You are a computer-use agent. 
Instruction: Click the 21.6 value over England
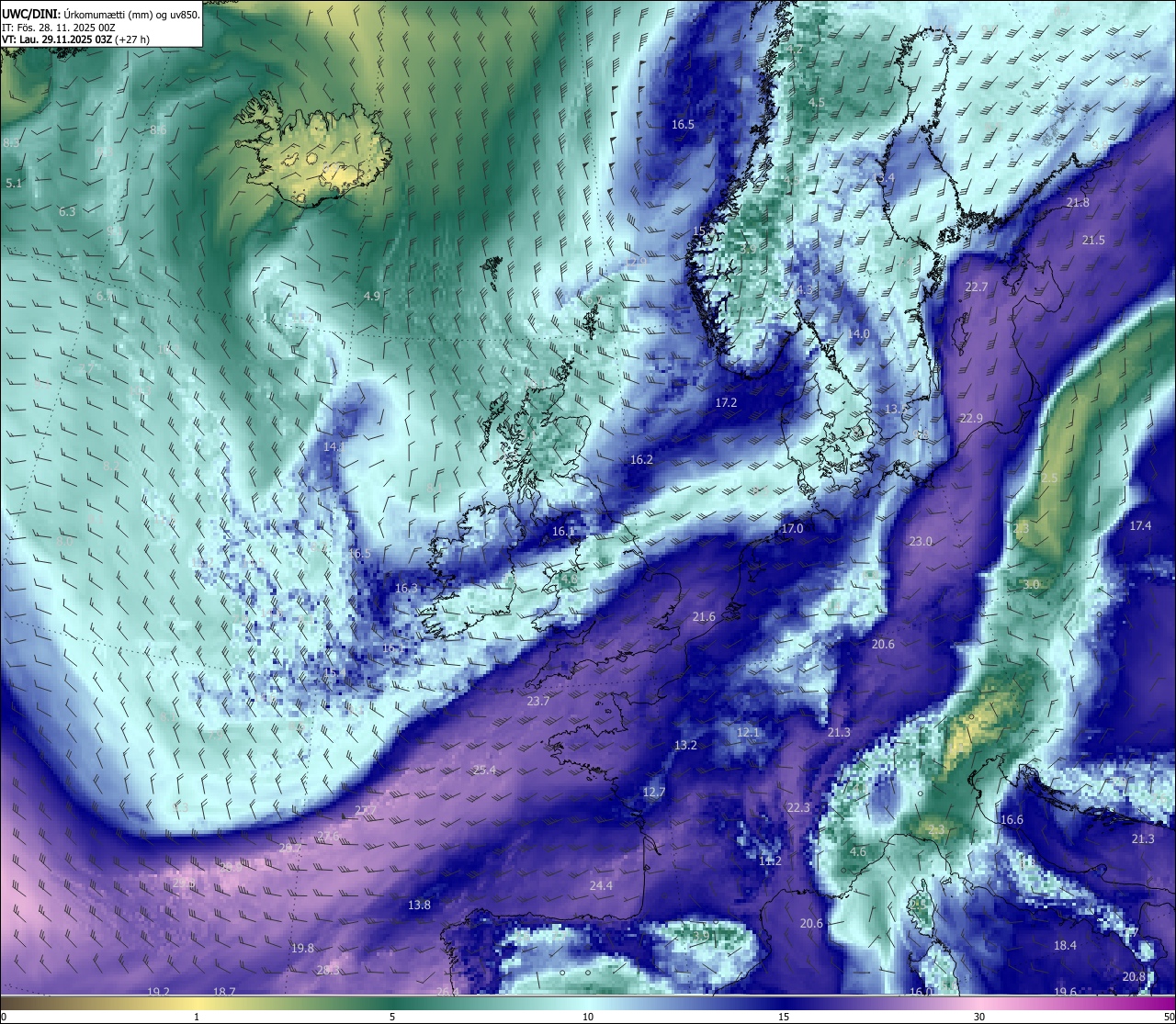pyautogui.click(x=704, y=616)
